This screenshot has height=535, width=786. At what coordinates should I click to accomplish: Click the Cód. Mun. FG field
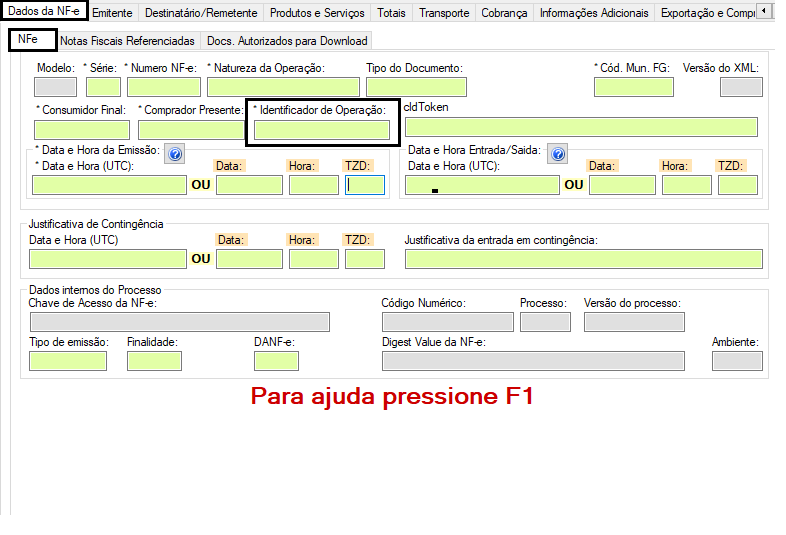(634, 87)
